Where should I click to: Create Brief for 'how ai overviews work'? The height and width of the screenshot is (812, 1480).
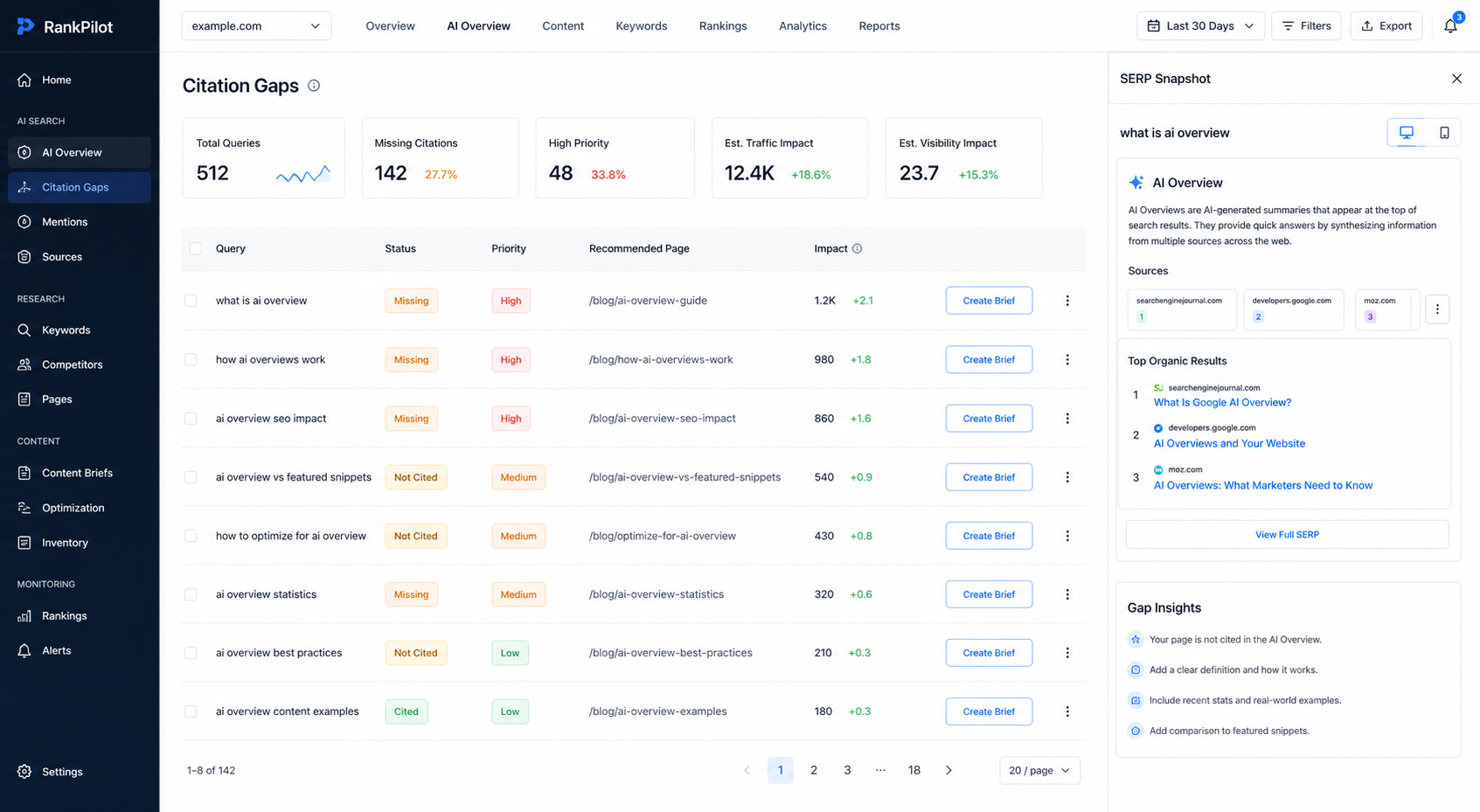point(989,359)
